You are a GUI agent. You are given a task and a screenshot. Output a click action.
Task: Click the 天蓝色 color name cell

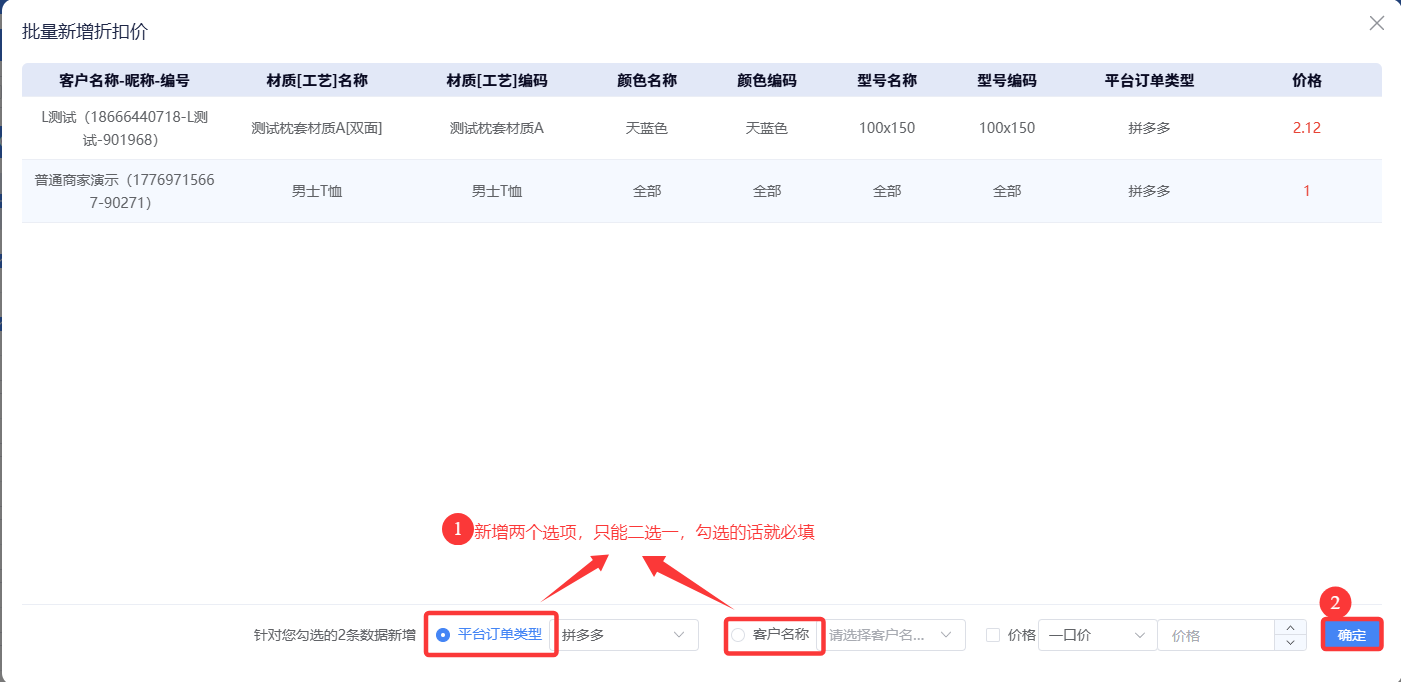click(647, 128)
